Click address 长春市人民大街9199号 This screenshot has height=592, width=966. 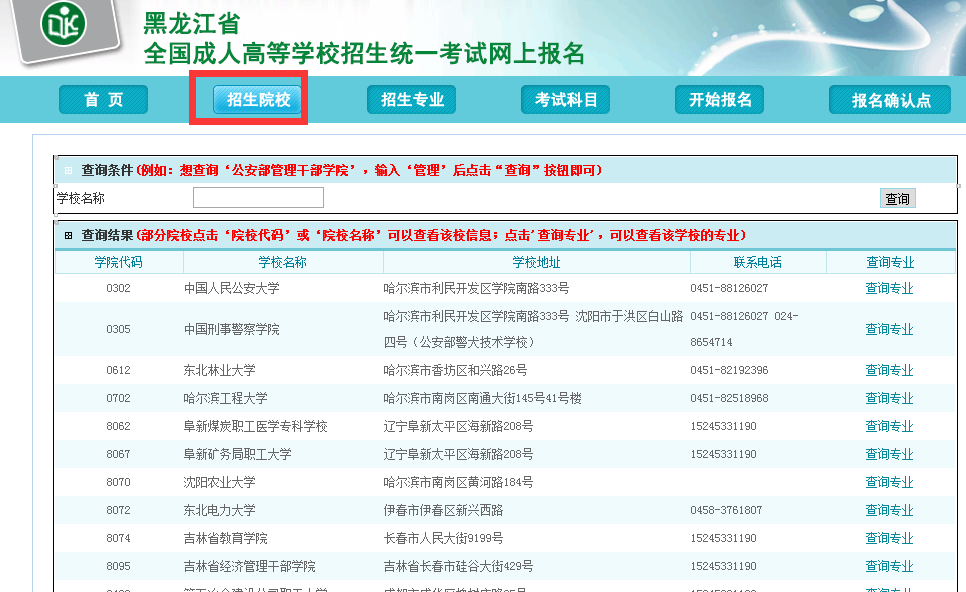pyautogui.click(x=444, y=538)
